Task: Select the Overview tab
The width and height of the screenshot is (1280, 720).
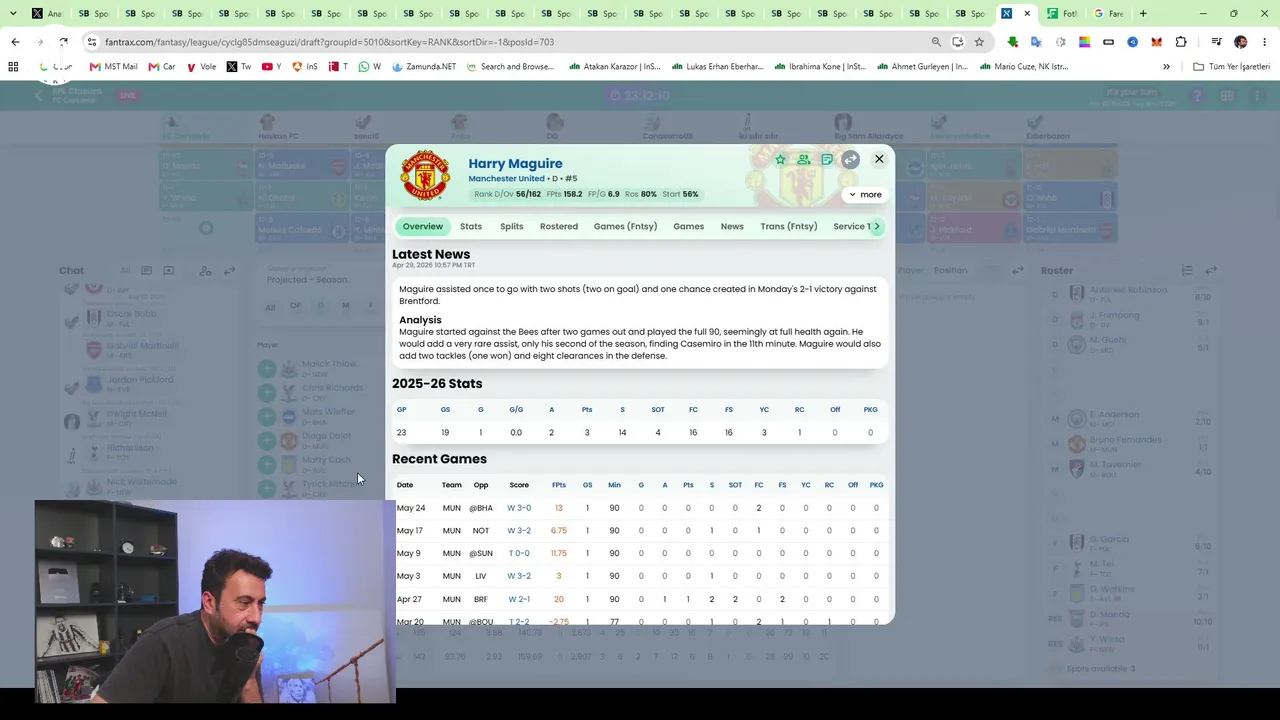Action: point(423,226)
